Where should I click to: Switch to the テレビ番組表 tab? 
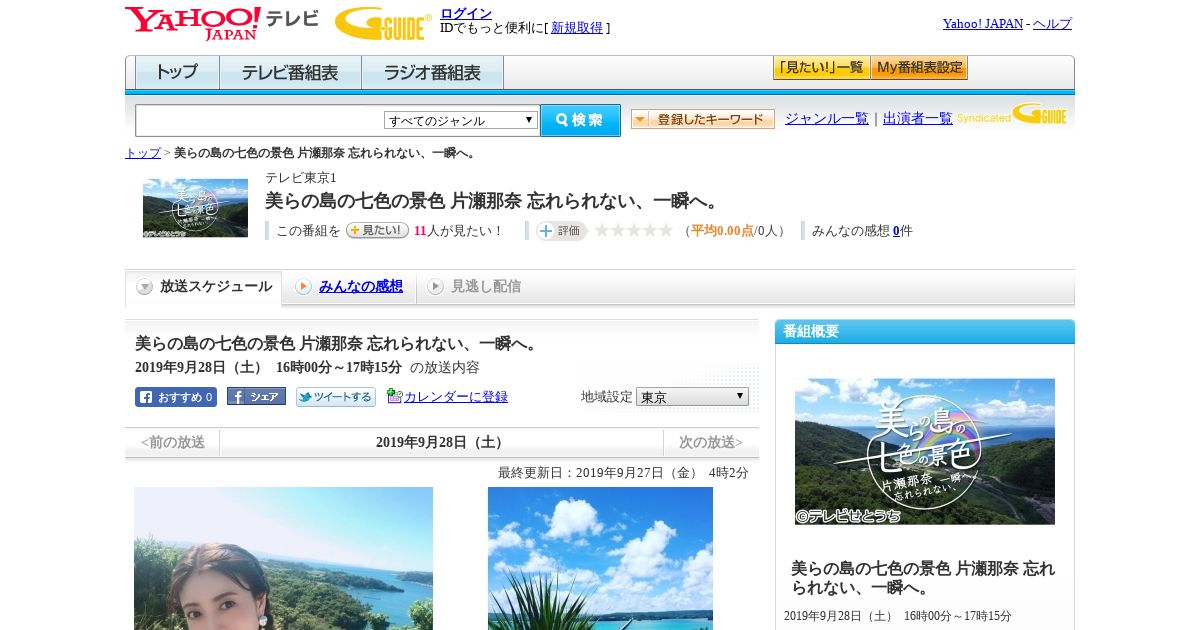(290, 73)
